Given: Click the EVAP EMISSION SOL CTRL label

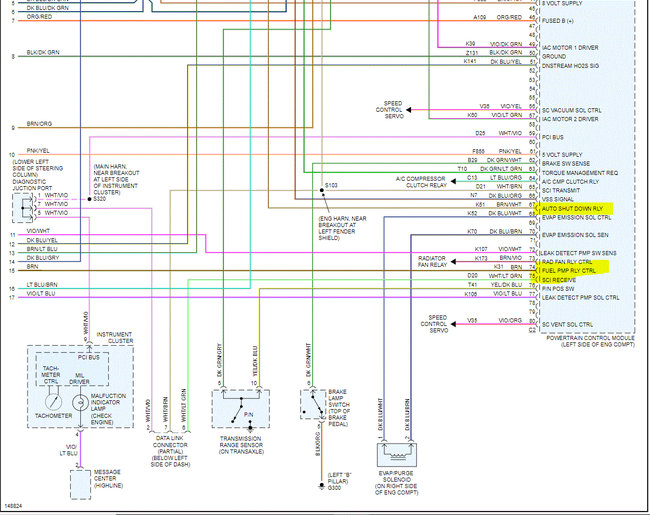Looking at the screenshot, I should point(577,218).
